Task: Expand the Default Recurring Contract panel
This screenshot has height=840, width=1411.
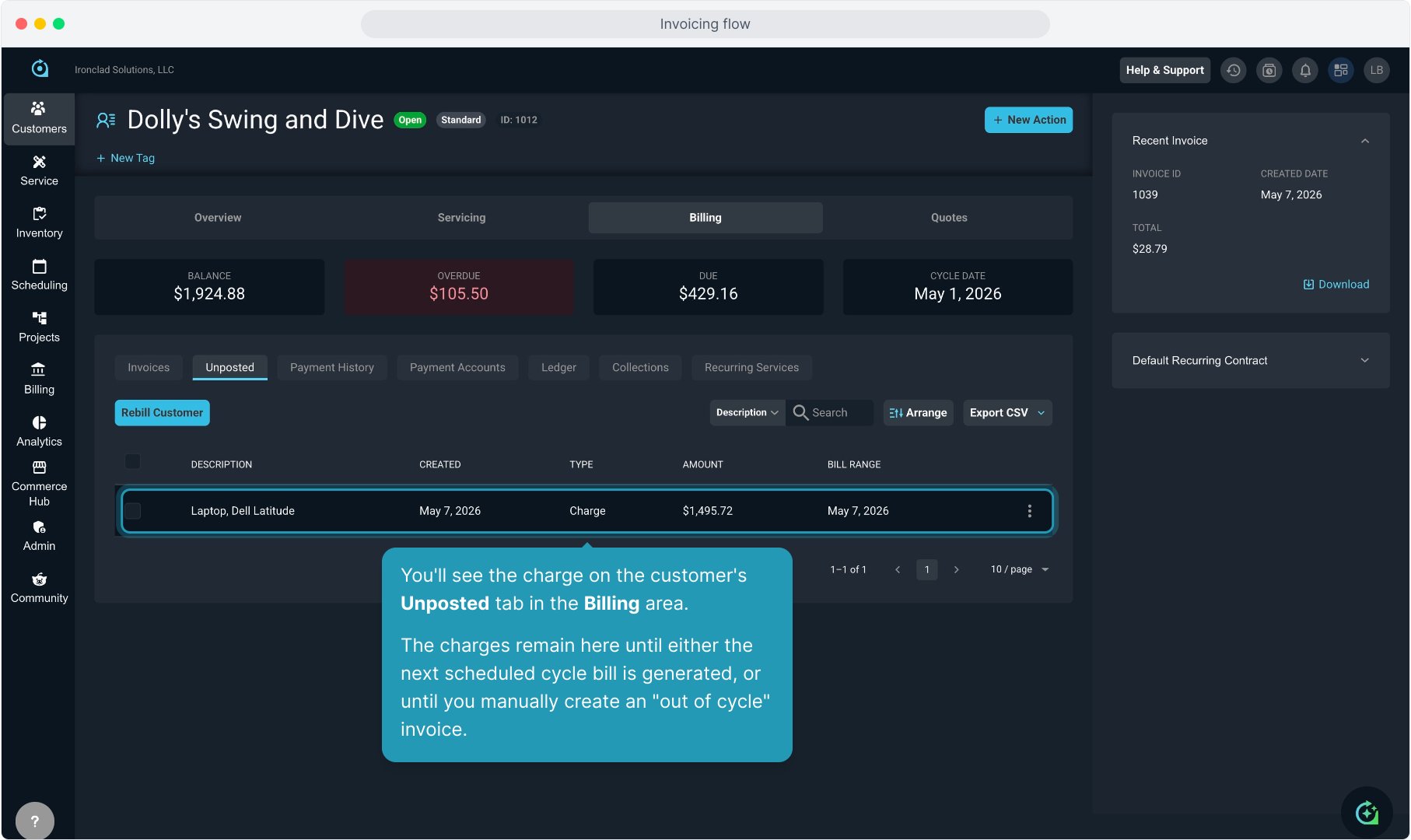Action: click(x=1365, y=360)
